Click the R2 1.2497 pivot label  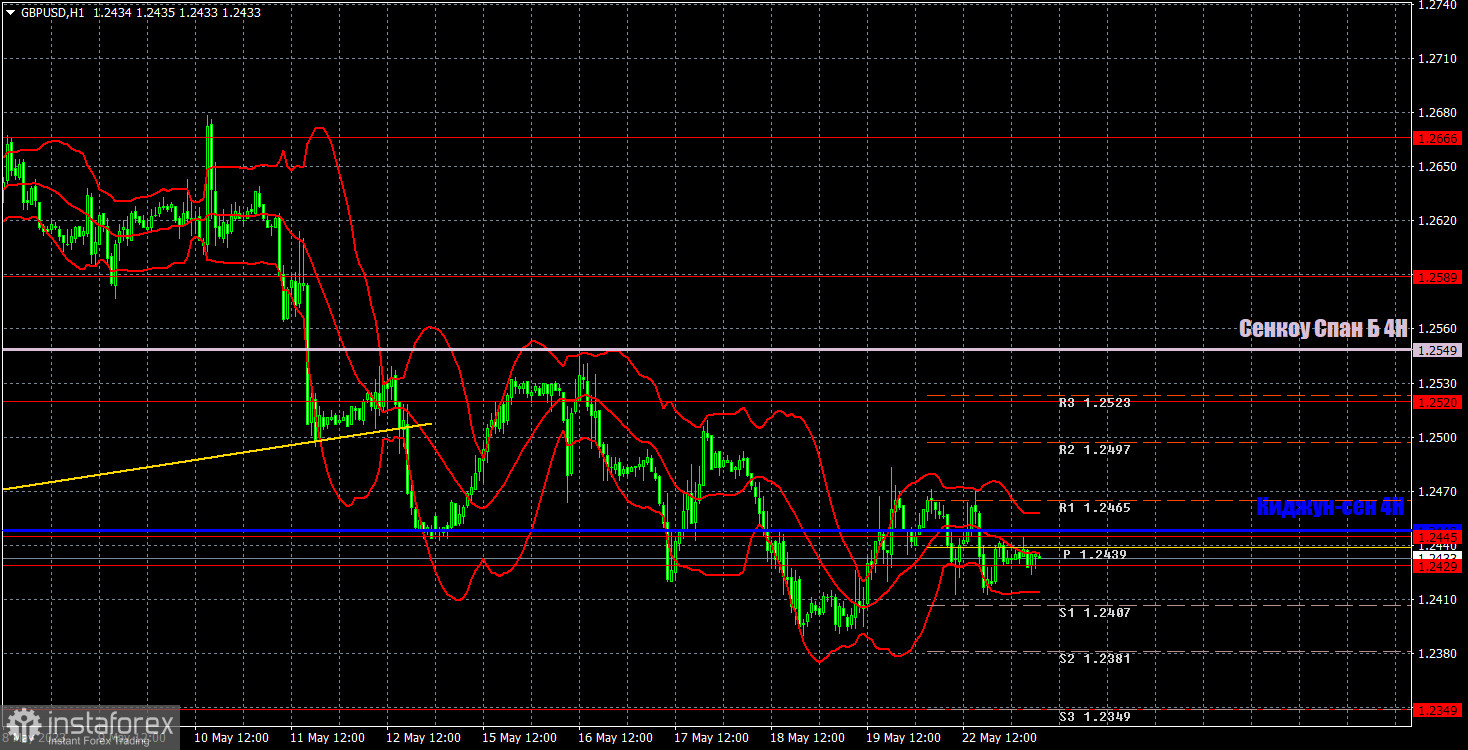1094,449
